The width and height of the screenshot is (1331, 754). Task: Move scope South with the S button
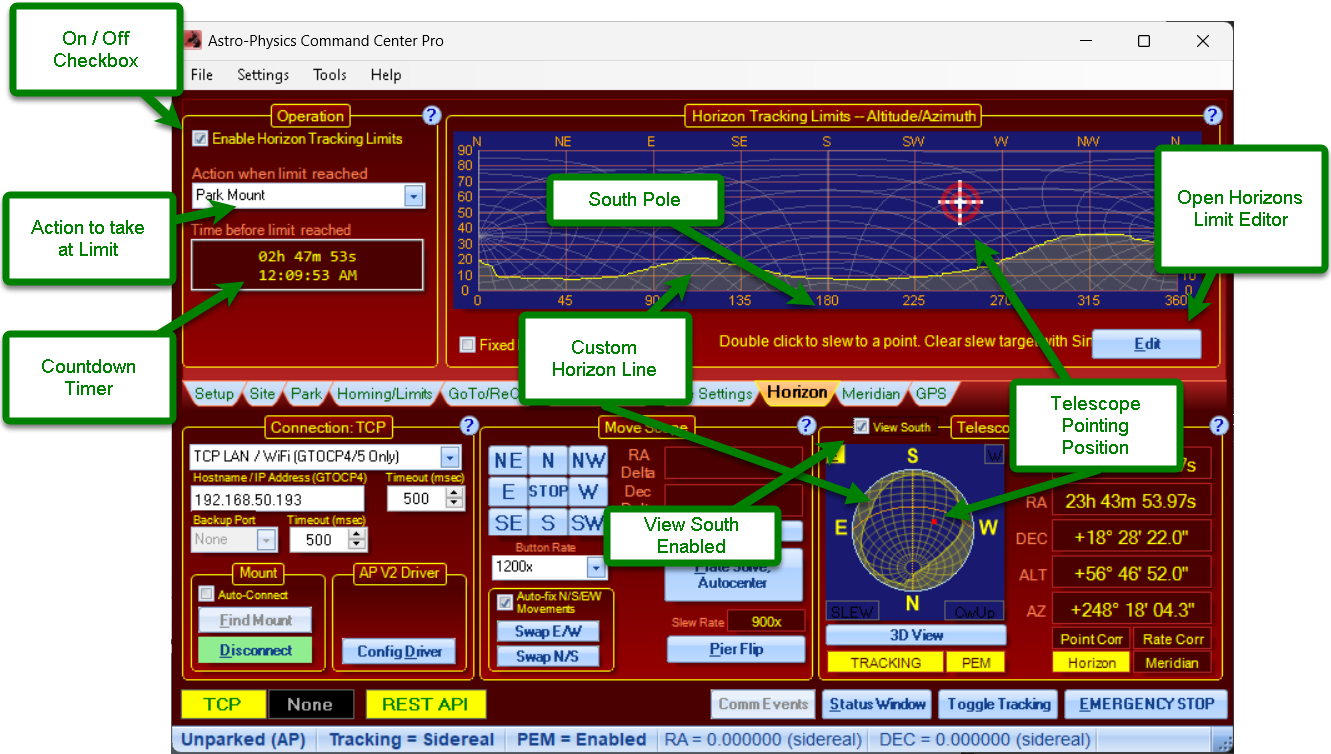548,523
